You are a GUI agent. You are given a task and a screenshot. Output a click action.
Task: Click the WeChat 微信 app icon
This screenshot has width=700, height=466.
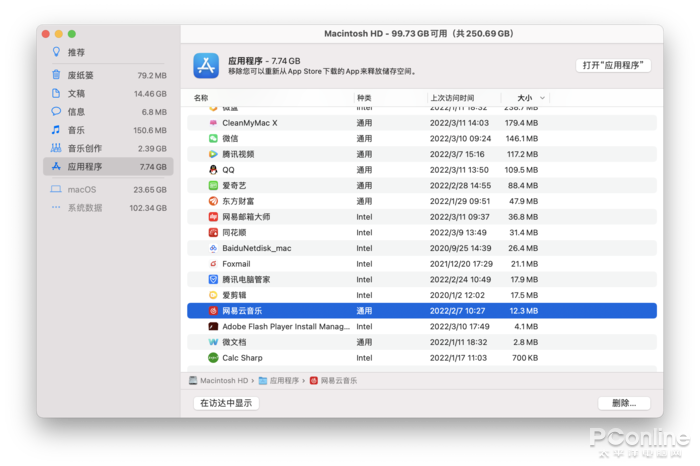click(213, 138)
